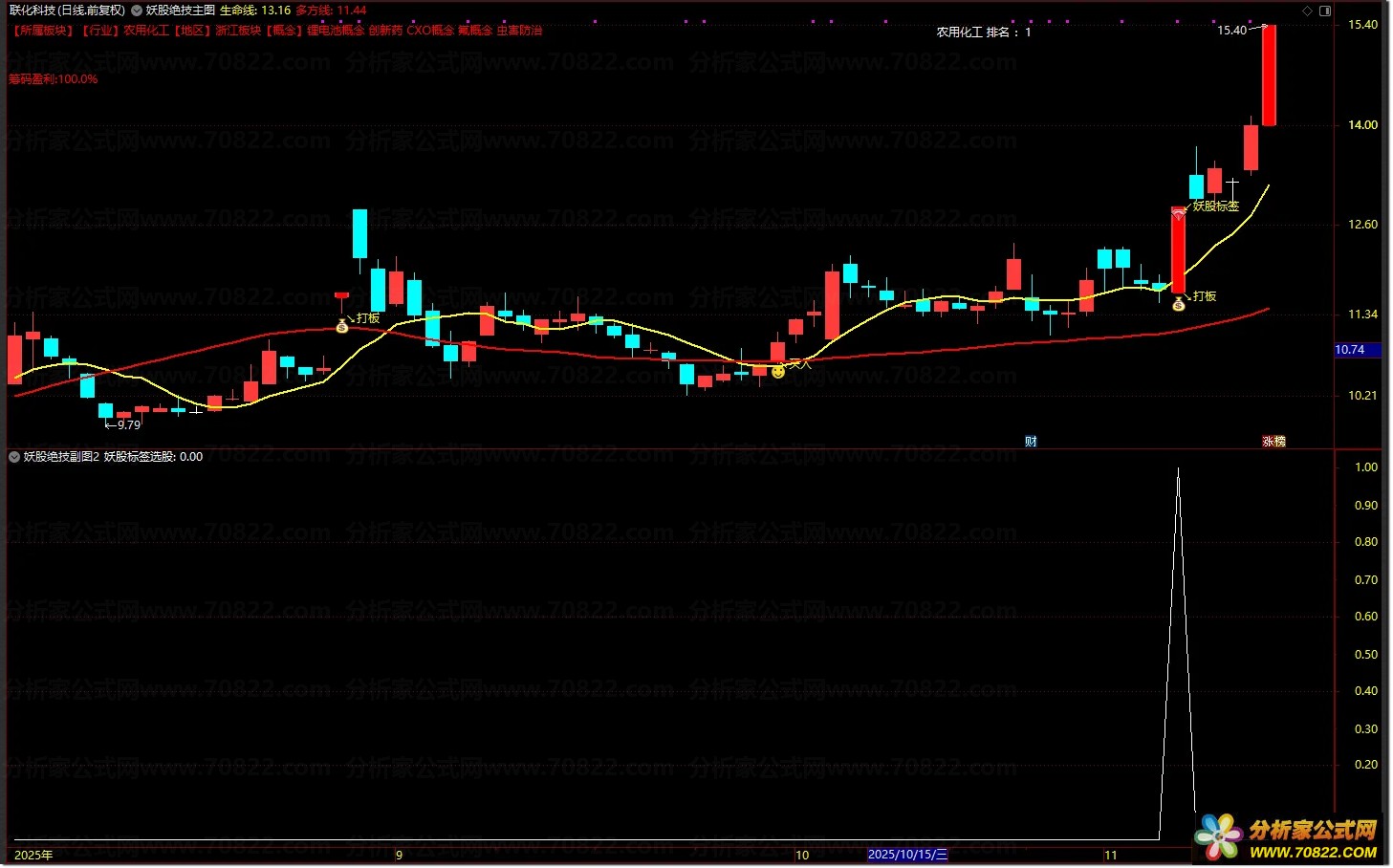This screenshot has height=868, width=1393.
Task: Select the 2025/10/15 date marker on timeline
Action: coord(907,855)
